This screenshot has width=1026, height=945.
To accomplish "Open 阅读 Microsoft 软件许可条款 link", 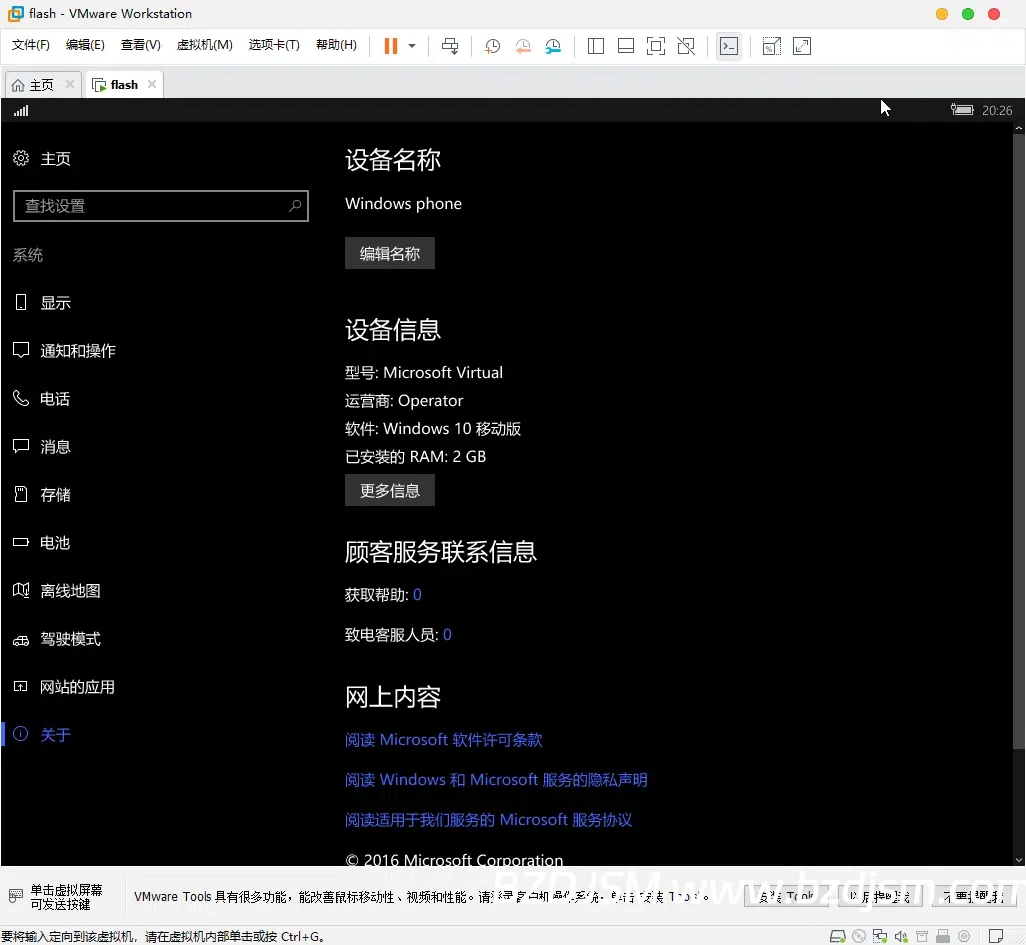I will tap(443, 740).
